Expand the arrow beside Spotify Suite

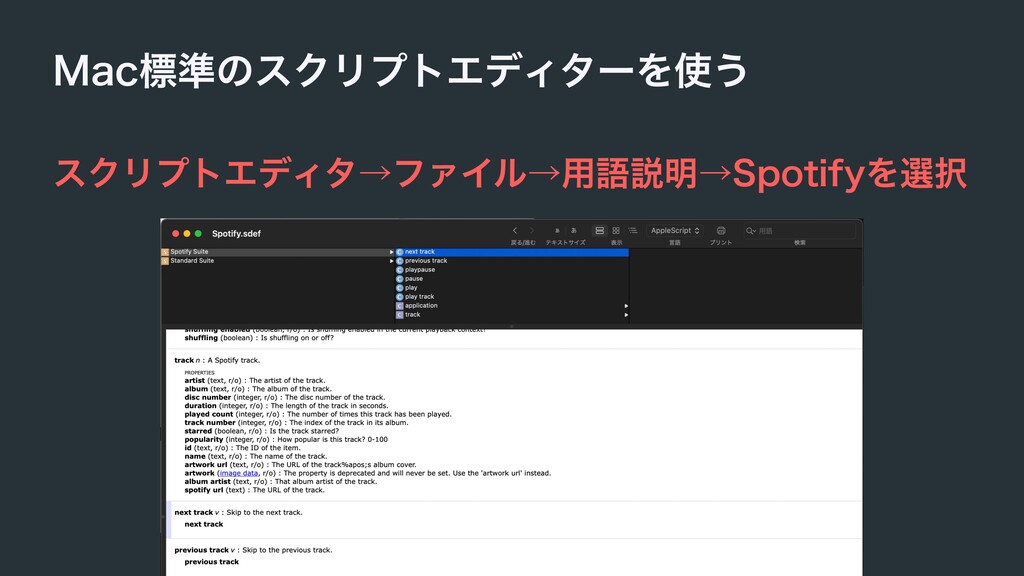391,251
